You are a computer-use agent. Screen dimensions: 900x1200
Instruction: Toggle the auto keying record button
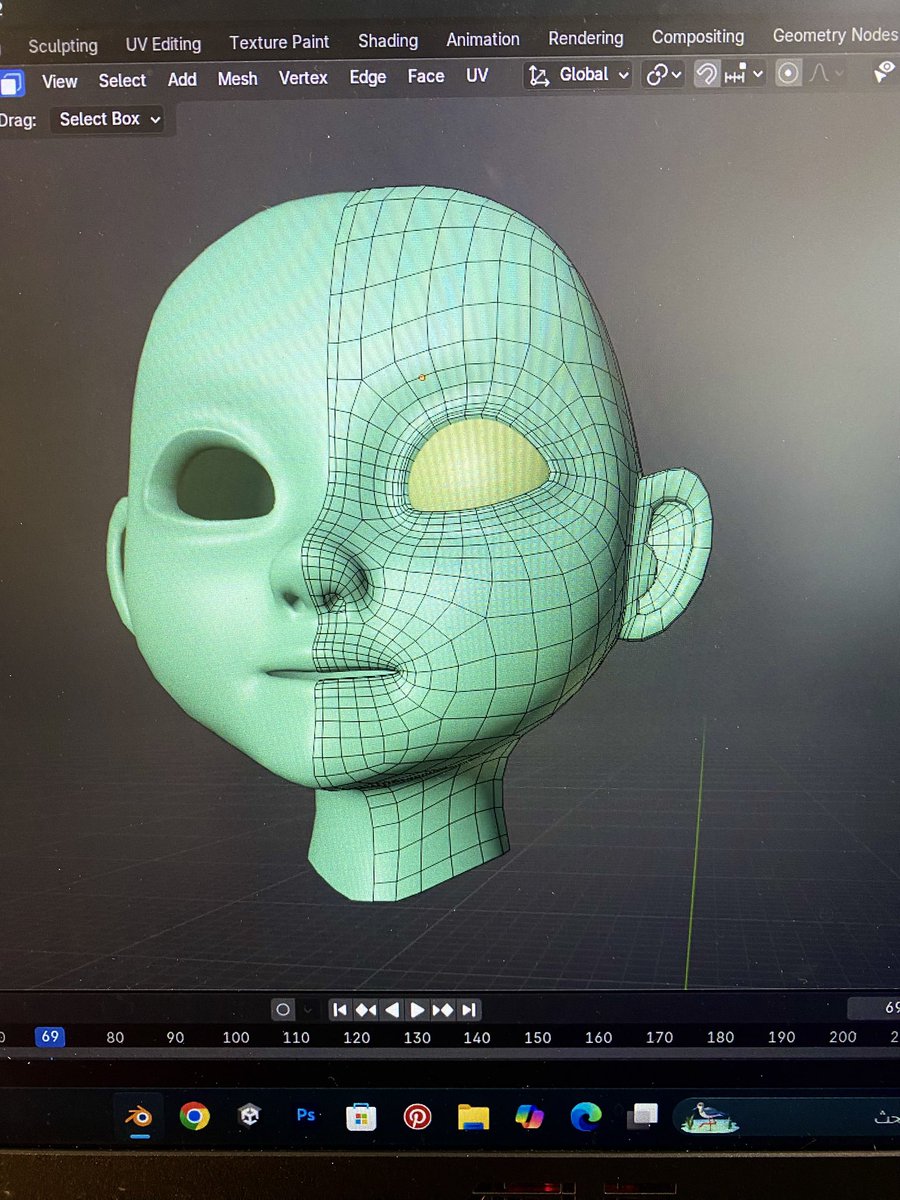[x=283, y=1010]
